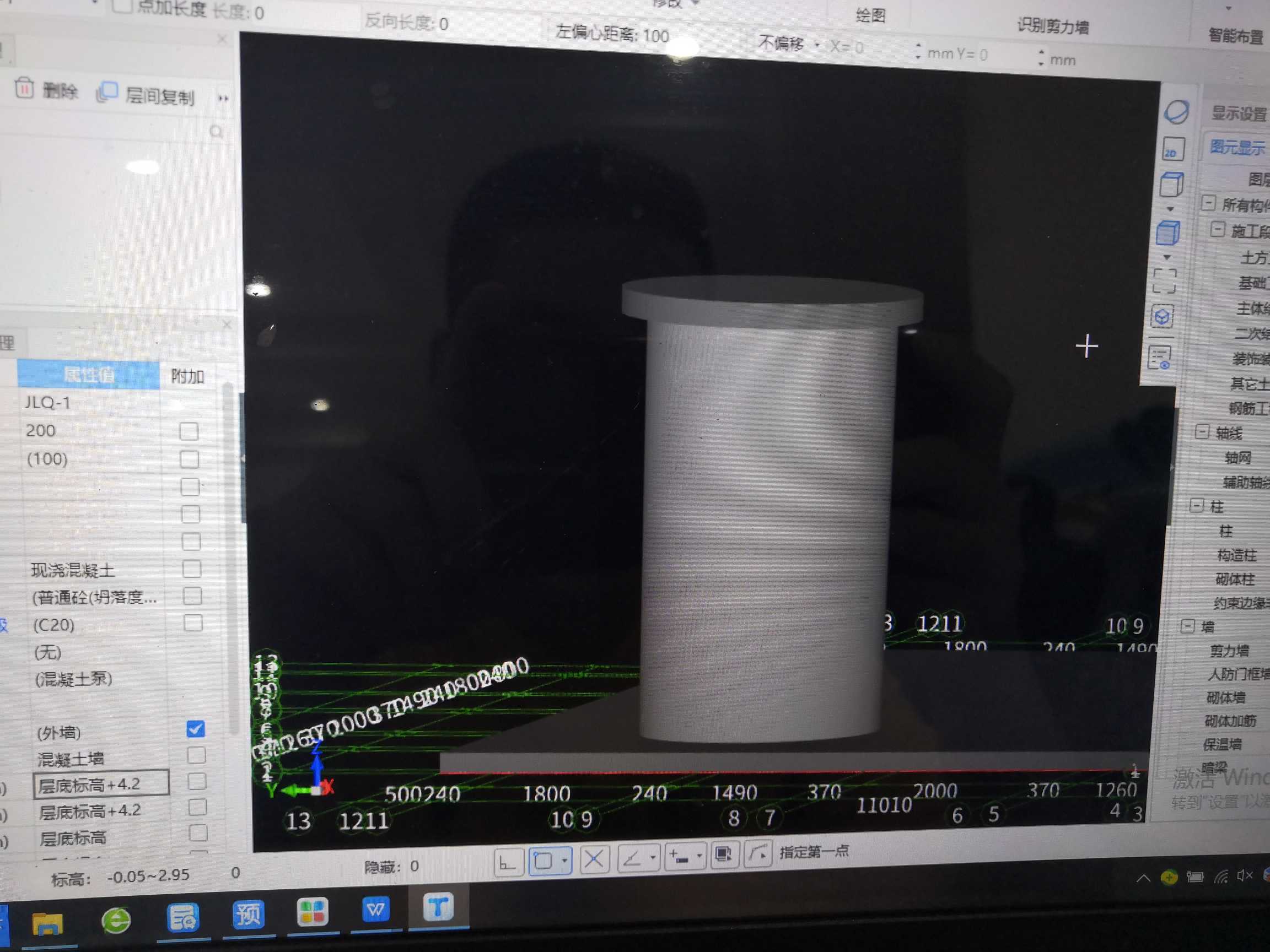Open the rectangle snap mode dropdown arrow
The width and height of the screenshot is (1270, 952).
pyautogui.click(x=565, y=860)
